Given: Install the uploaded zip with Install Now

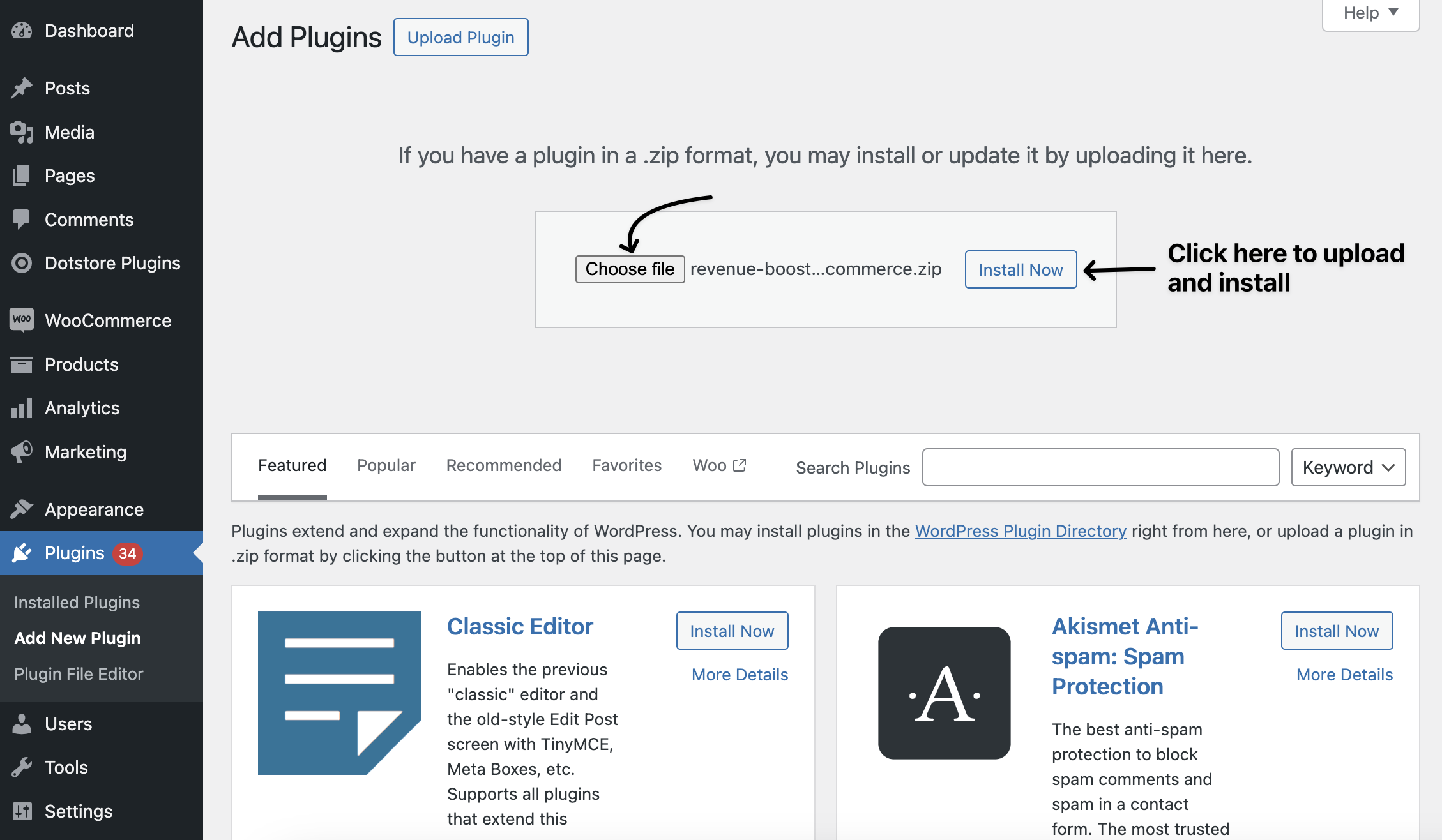Looking at the screenshot, I should click(x=1021, y=269).
